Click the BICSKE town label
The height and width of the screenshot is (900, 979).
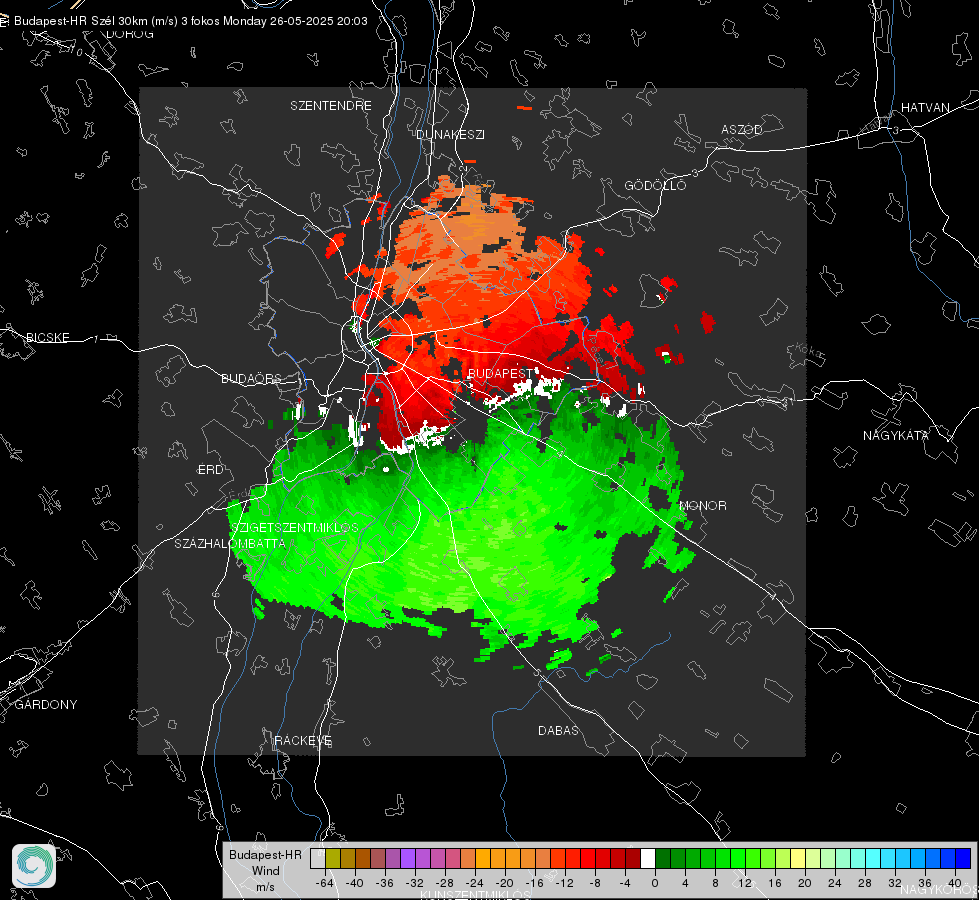48,337
